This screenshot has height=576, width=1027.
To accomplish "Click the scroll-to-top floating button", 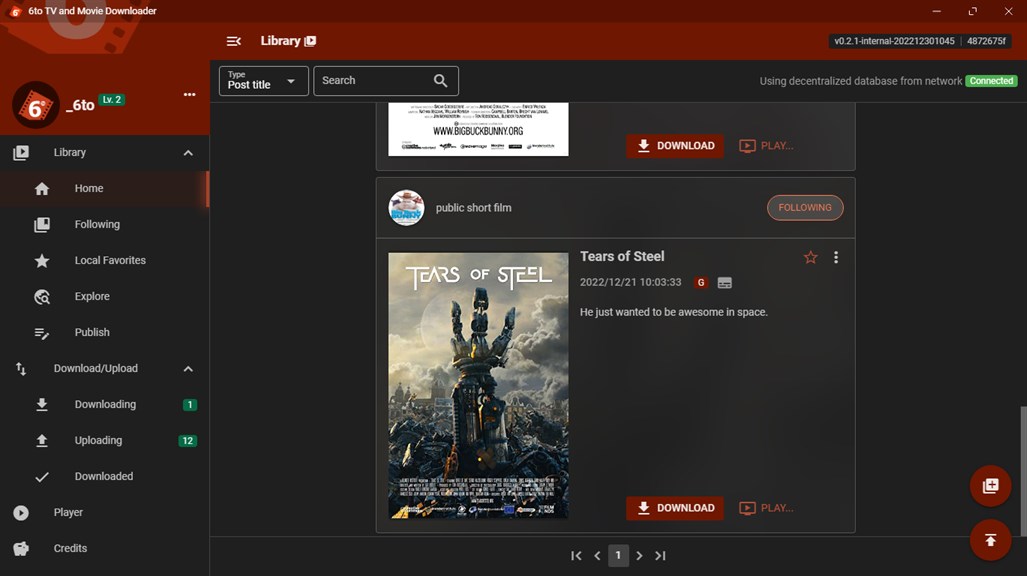I will [x=990, y=540].
